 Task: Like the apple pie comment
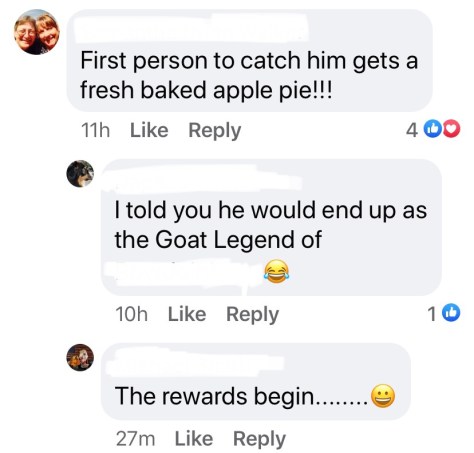149,130
